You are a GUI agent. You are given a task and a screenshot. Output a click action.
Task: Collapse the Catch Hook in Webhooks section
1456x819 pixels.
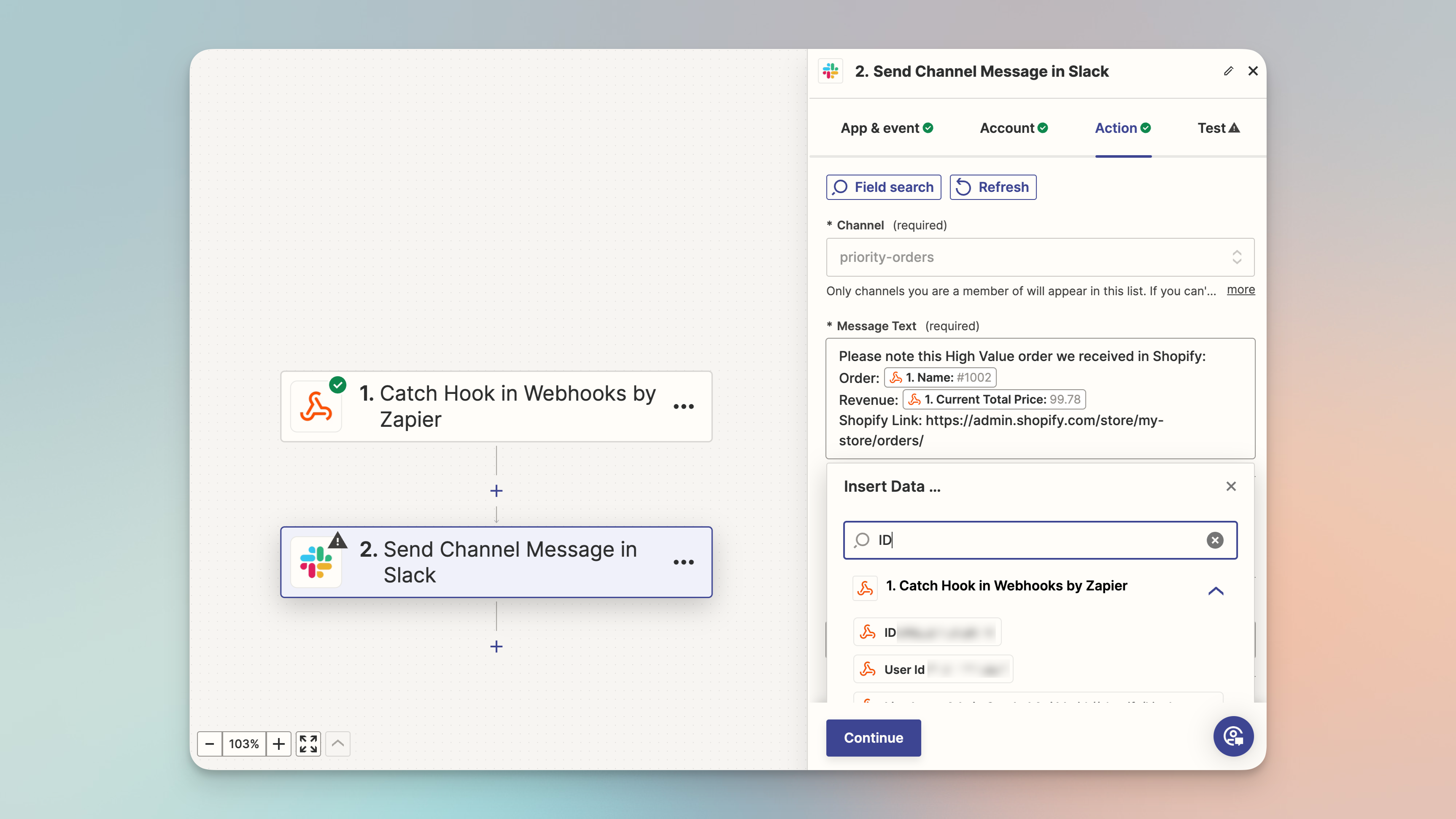pyautogui.click(x=1216, y=591)
